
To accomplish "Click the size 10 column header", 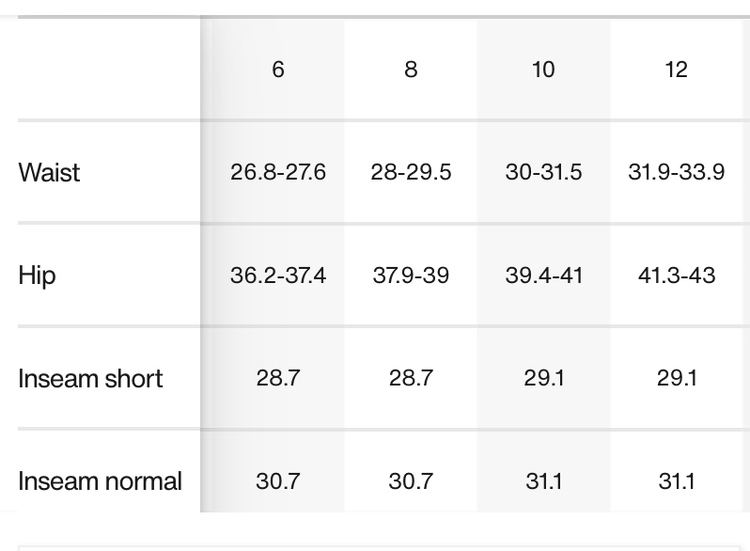I will [543, 71].
